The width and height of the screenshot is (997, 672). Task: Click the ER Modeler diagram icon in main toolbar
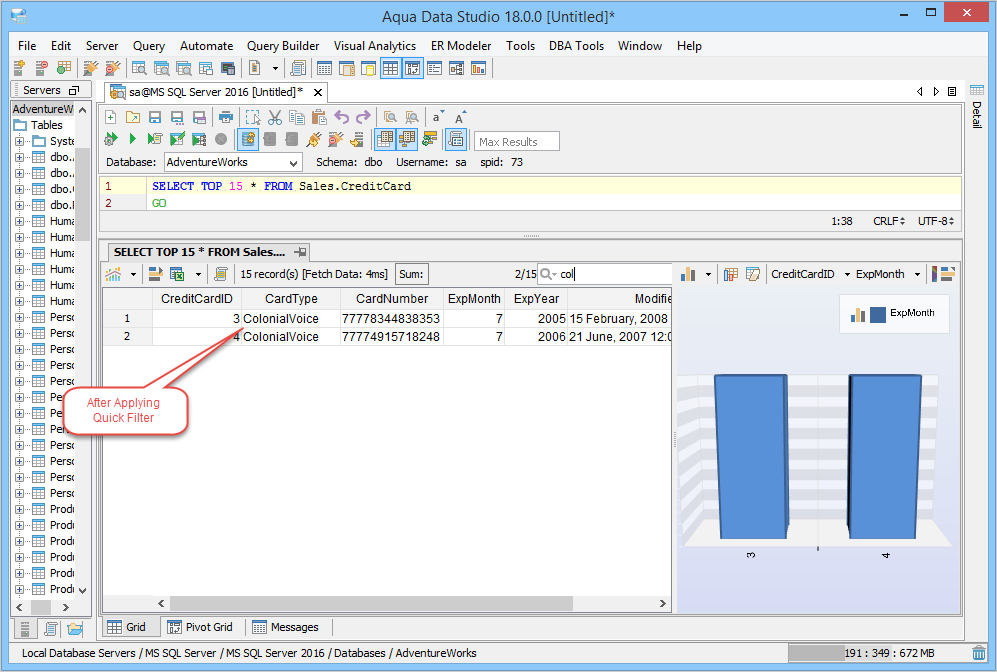coord(457,68)
